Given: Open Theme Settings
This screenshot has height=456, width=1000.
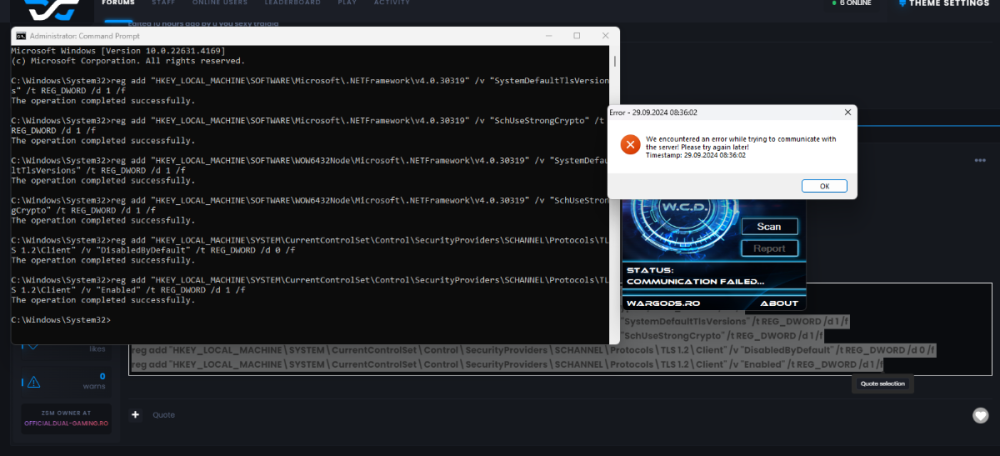Looking at the screenshot, I should (x=943, y=4).
